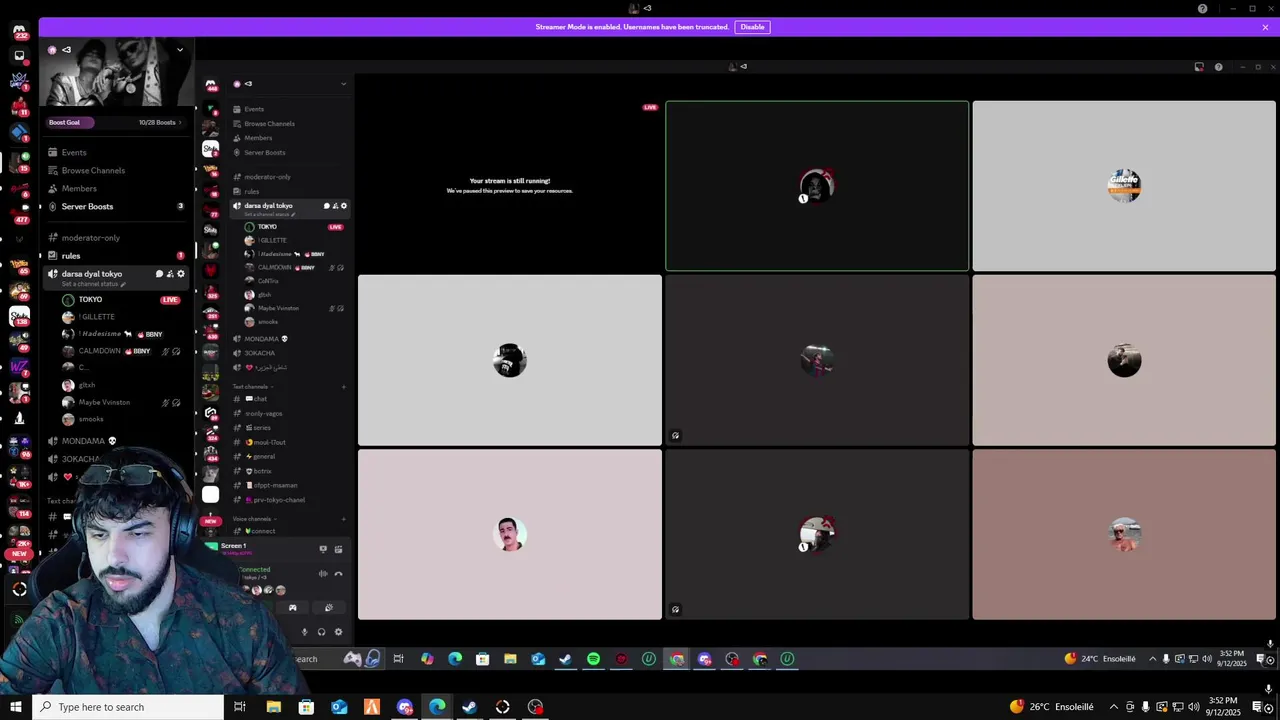Open the Stake server icon in outer server rail
1280x720 pixels.
[19, 317]
